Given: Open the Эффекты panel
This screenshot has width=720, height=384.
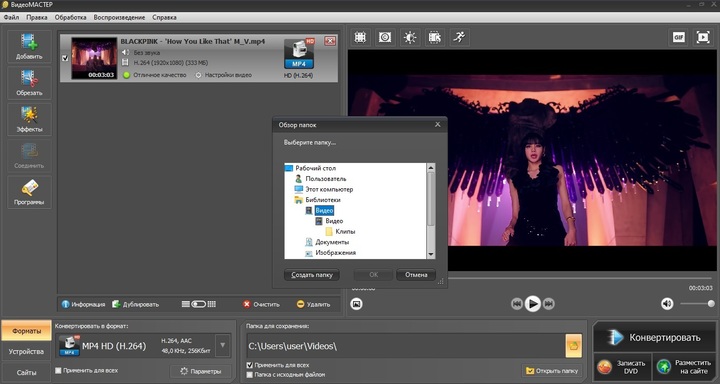Looking at the screenshot, I should click(x=29, y=119).
